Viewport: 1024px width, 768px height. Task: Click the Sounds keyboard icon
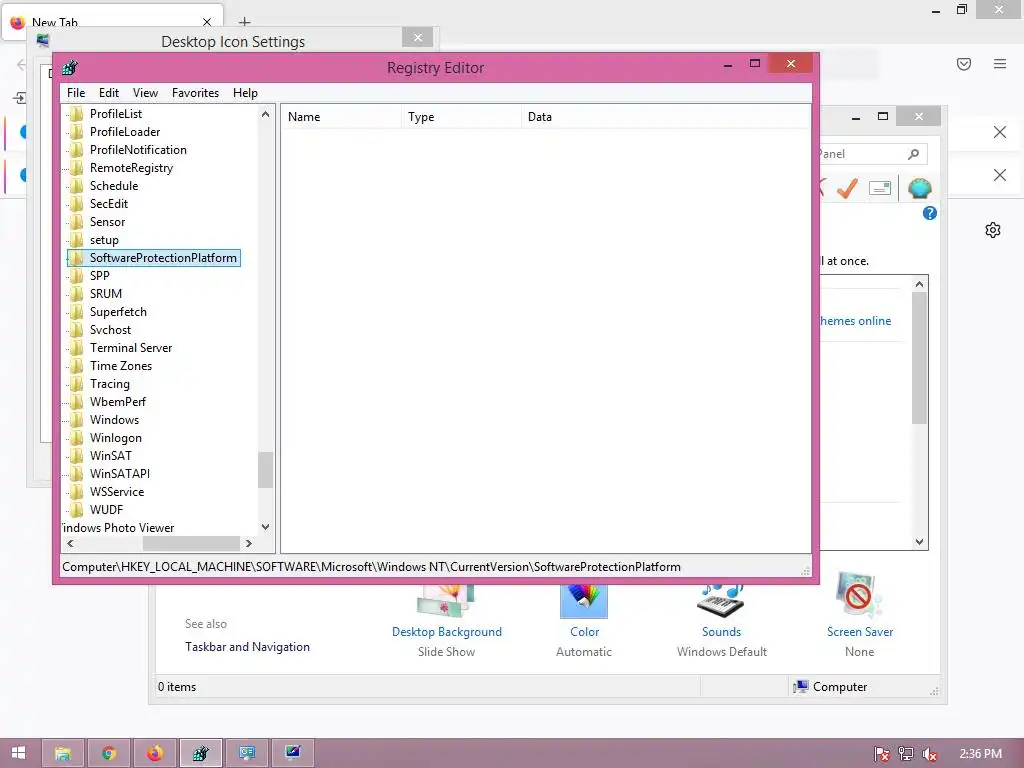tap(721, 601)
